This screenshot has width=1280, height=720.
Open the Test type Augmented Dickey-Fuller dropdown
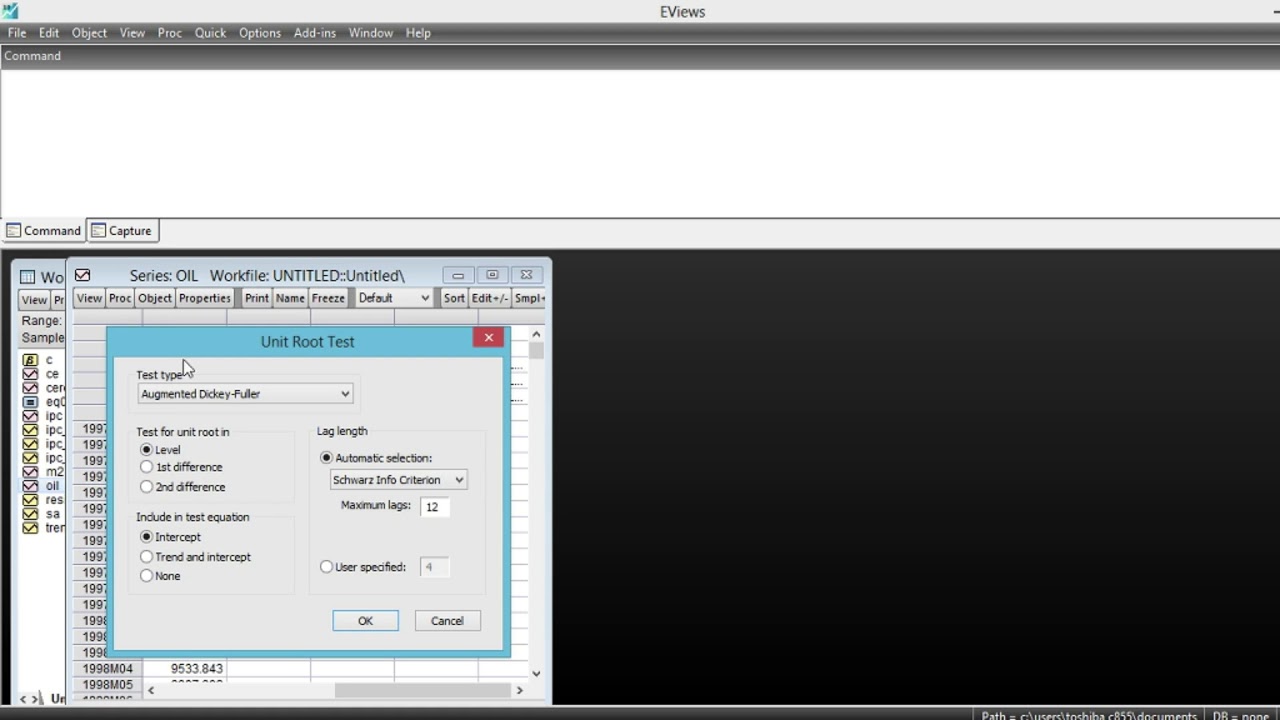pyautogui.click(x=245, y=394)
